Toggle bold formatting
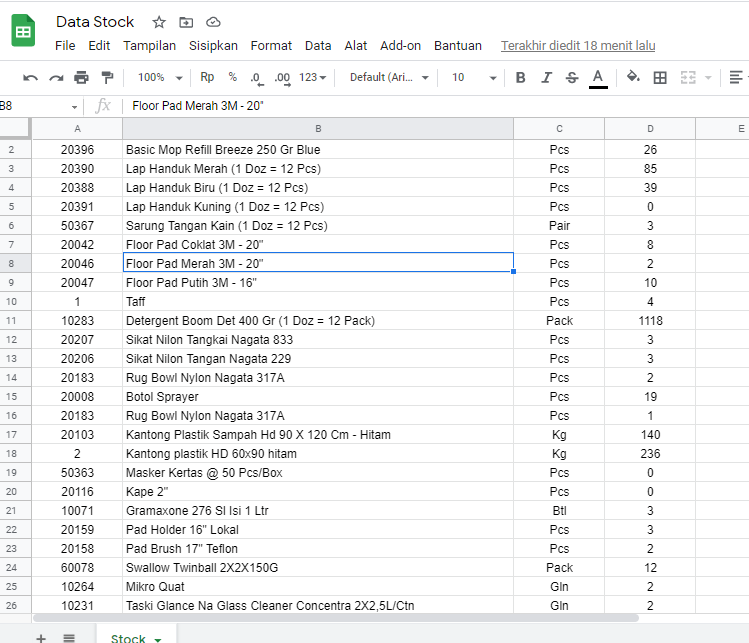The image size is (749, 643). pyautogui.click(x=521, y=77)
